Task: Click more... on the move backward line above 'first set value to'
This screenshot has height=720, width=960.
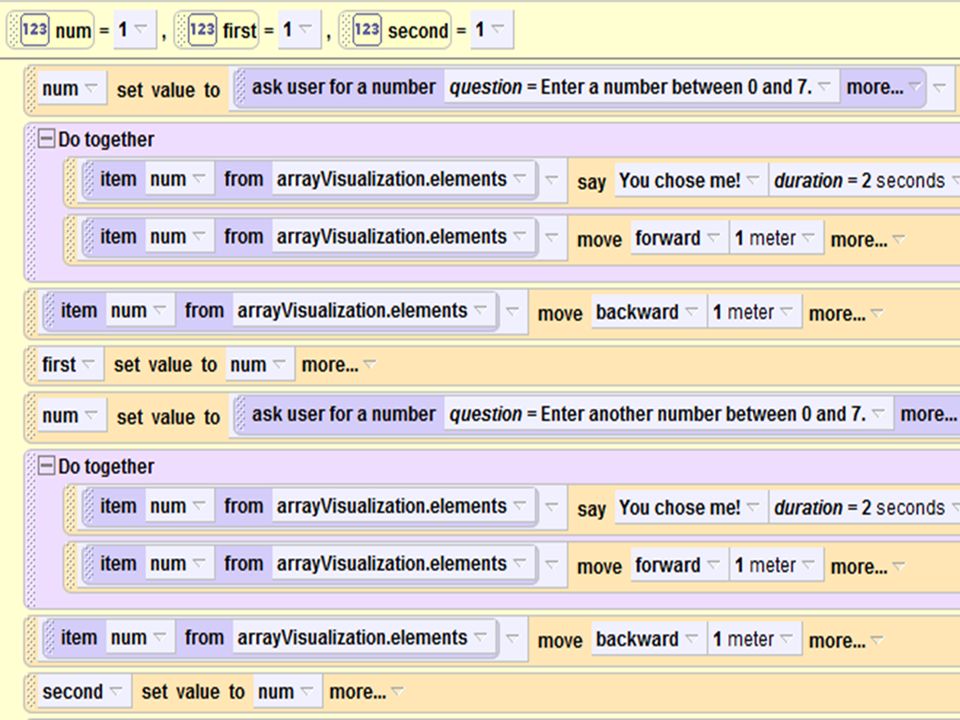Action: 846,313
